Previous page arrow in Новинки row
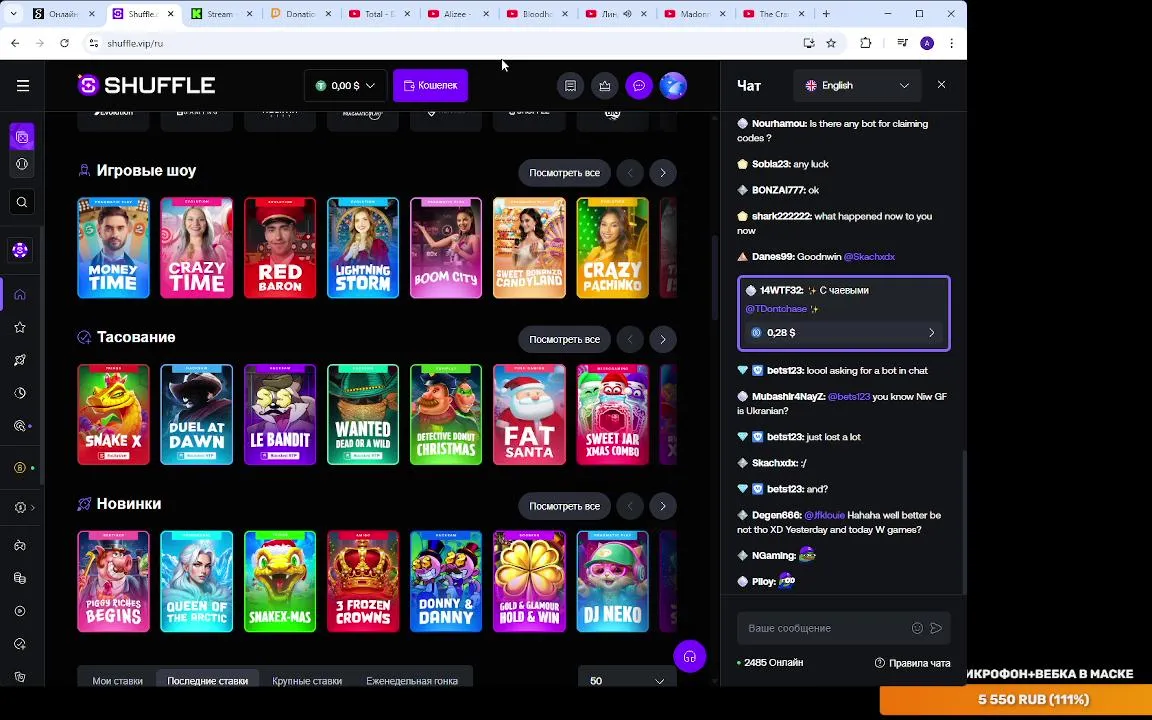Viewport: 1152px width, 720px height. click(630, 507)
